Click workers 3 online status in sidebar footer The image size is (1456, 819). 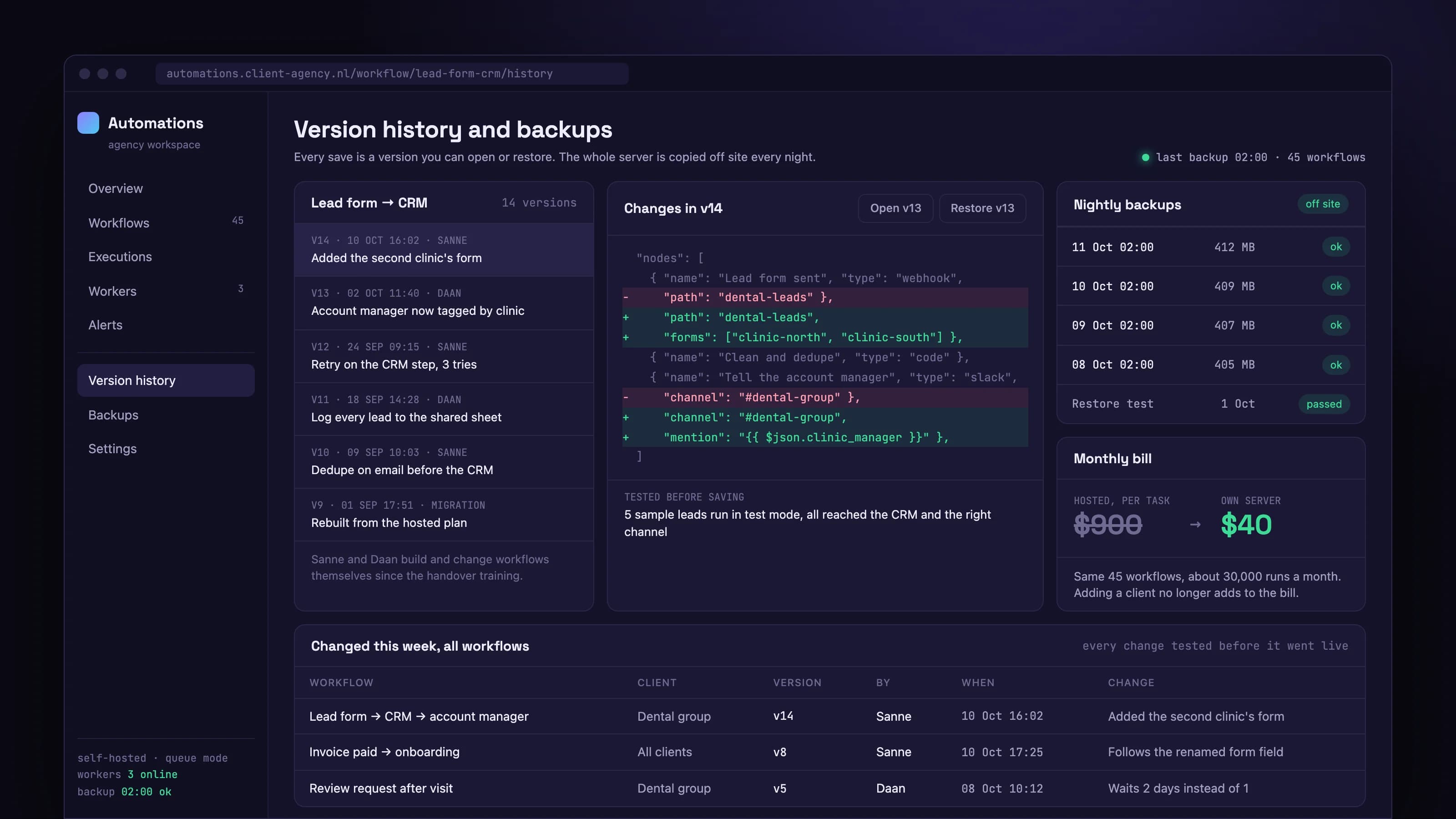[x=127, y=774]
